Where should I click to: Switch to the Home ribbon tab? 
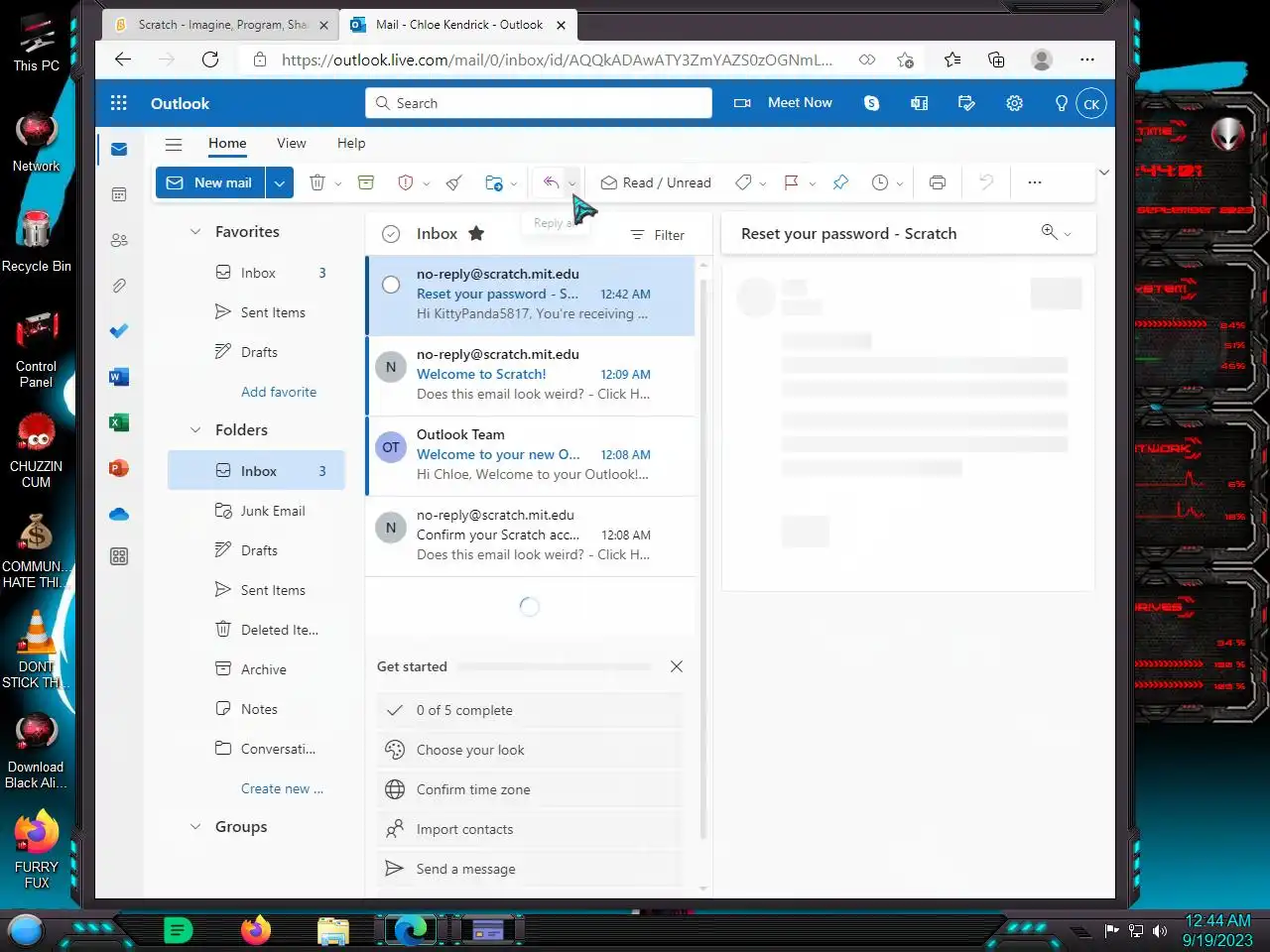(227, 143)
